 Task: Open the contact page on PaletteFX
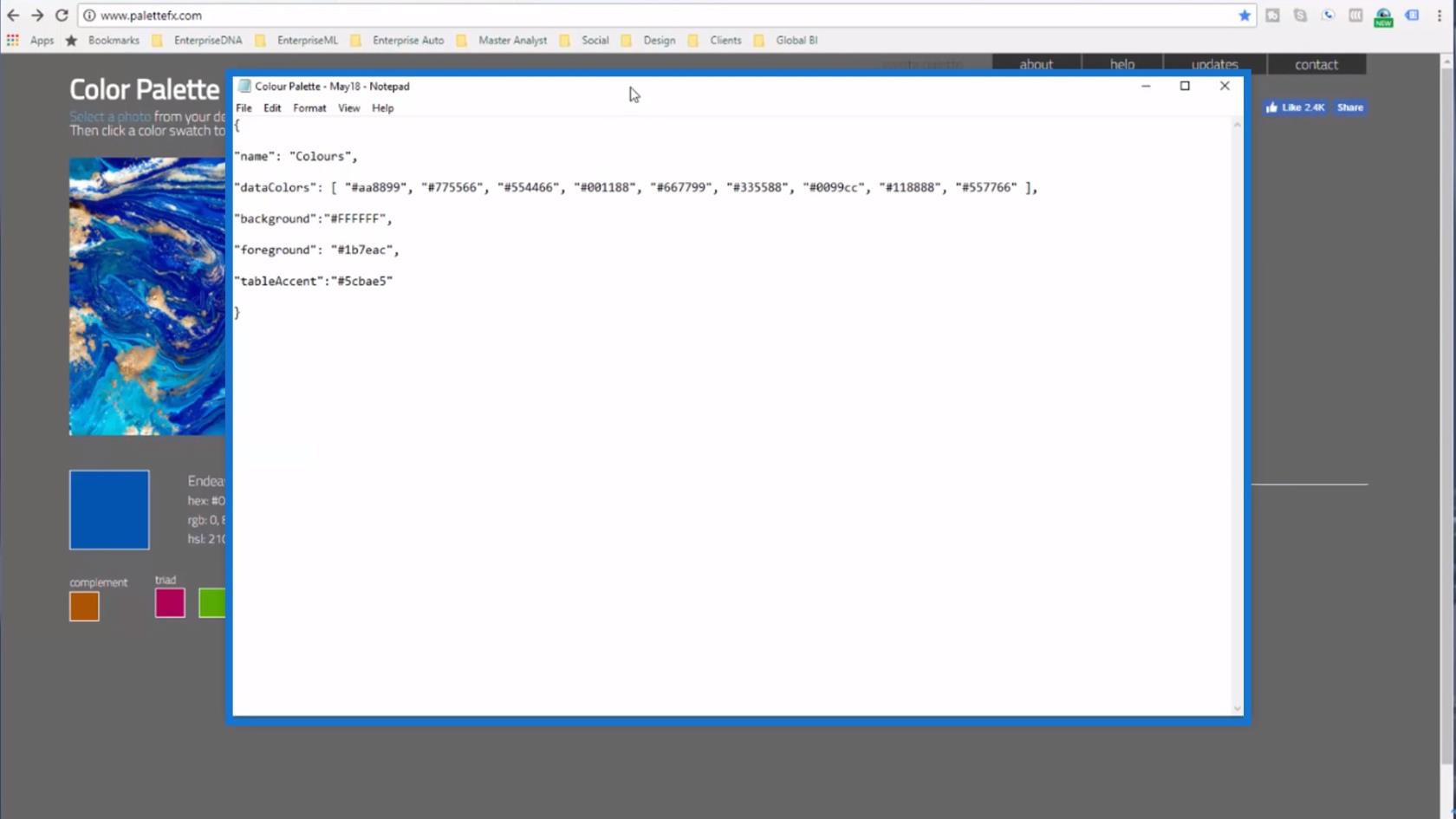[x=1316, y=64]
